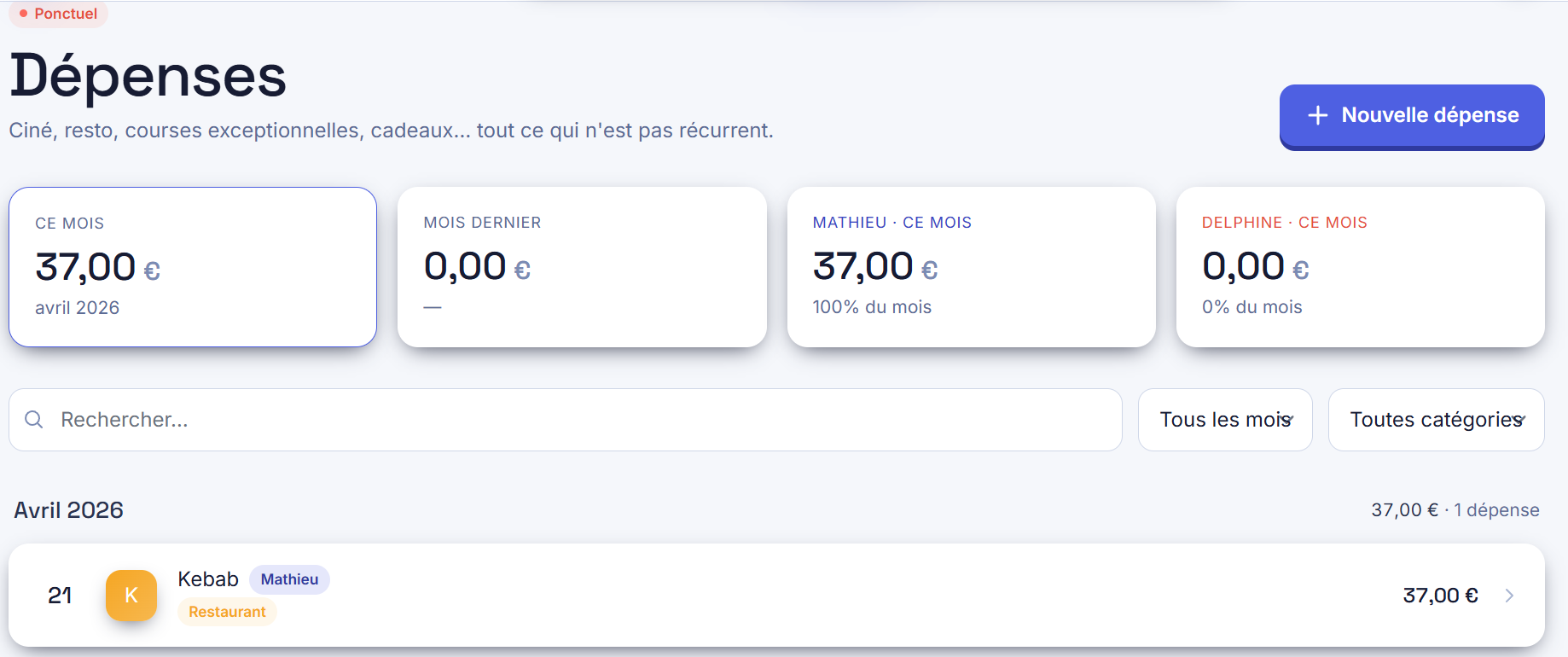Select the DELPHINE · CE MOIS card
The image size is (1568, 657).
coord(1361,267)
